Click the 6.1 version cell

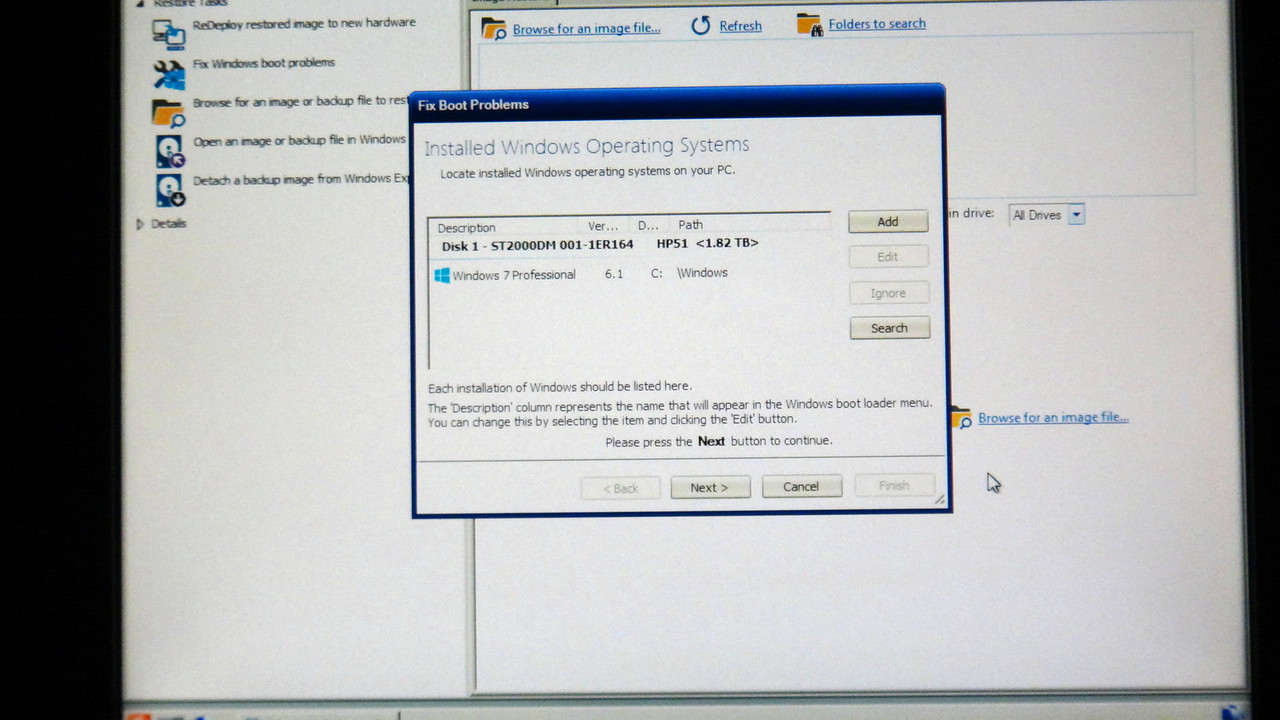click(614, 274)
